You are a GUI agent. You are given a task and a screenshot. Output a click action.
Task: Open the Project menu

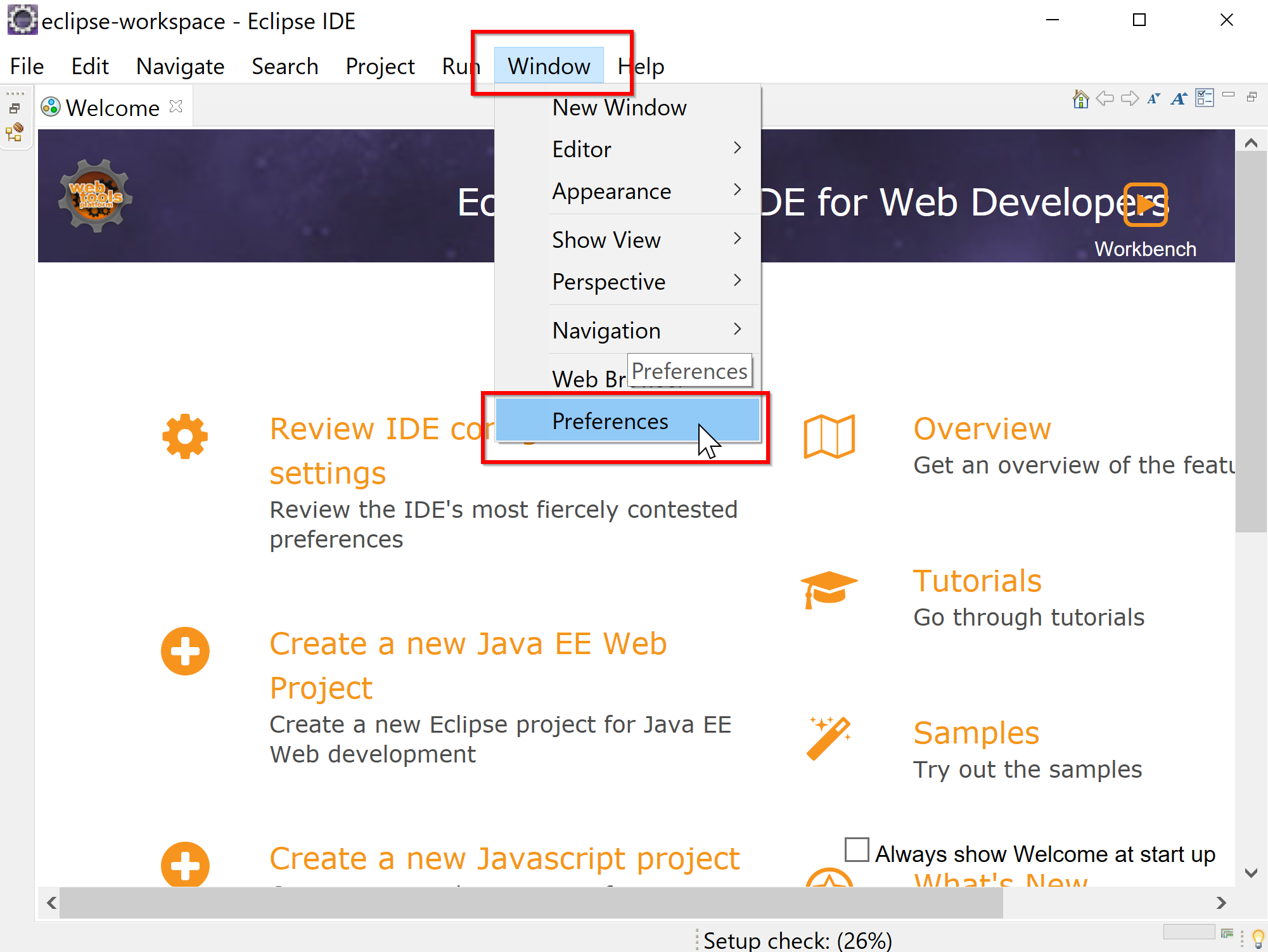[380, 66]
